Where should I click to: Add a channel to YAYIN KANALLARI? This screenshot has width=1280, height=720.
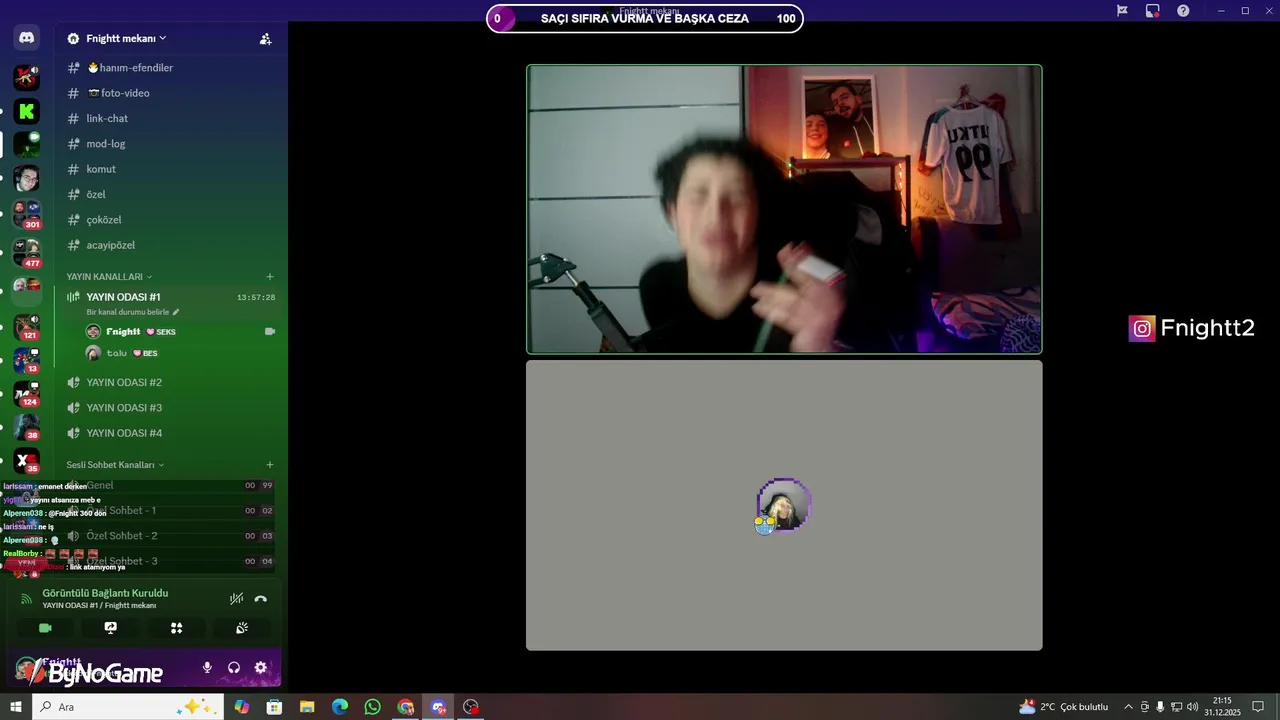270,277
